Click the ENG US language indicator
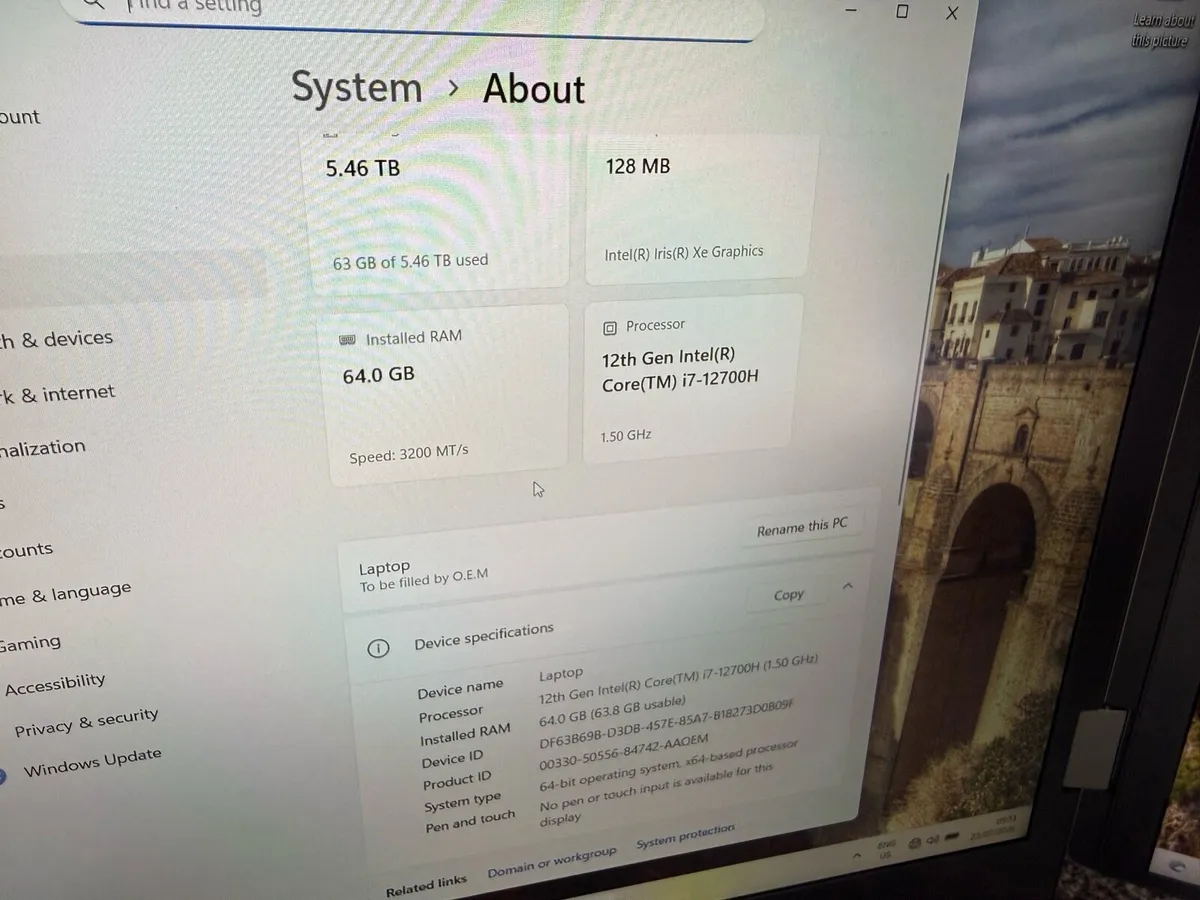The image size is (1200, 900). click(x=886, y=849)
